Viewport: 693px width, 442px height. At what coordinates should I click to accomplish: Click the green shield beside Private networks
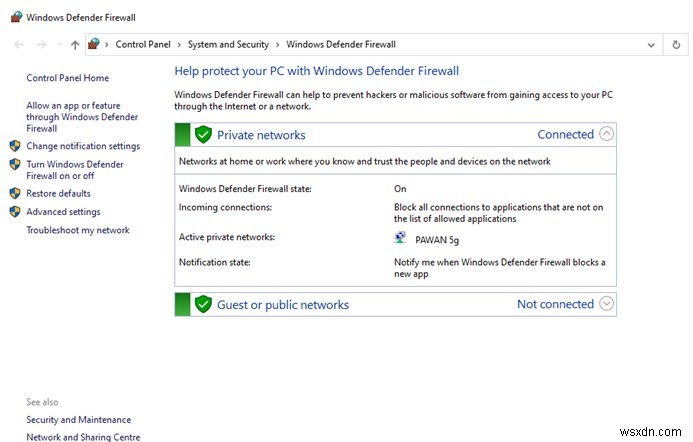coord(203,134)
